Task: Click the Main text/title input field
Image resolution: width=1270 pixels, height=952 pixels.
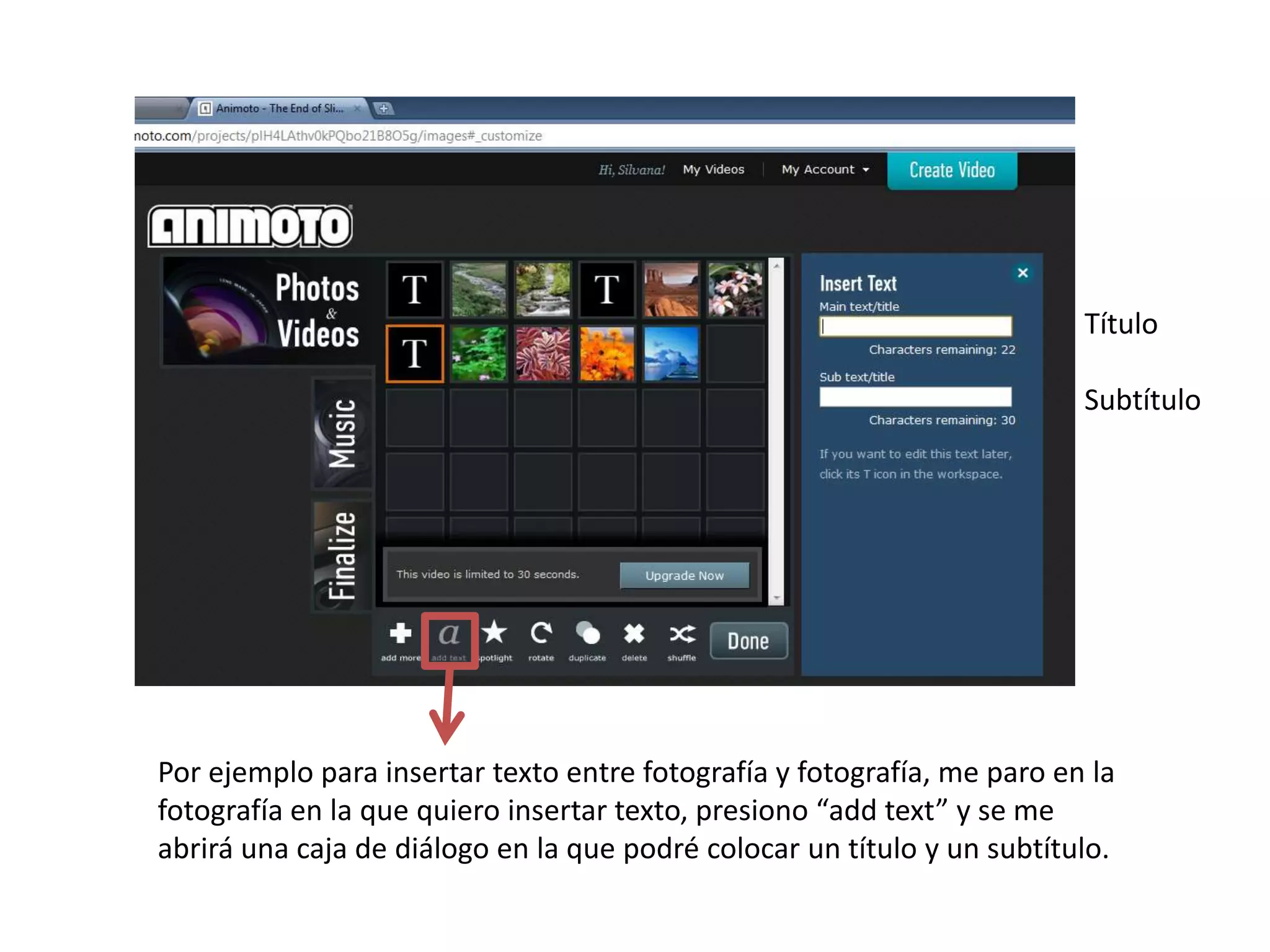Action: coord(915,326)
